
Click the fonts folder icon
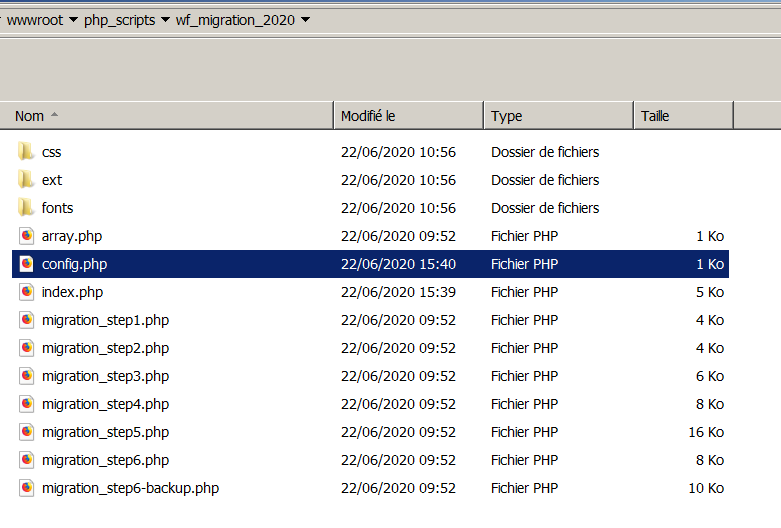26,208
